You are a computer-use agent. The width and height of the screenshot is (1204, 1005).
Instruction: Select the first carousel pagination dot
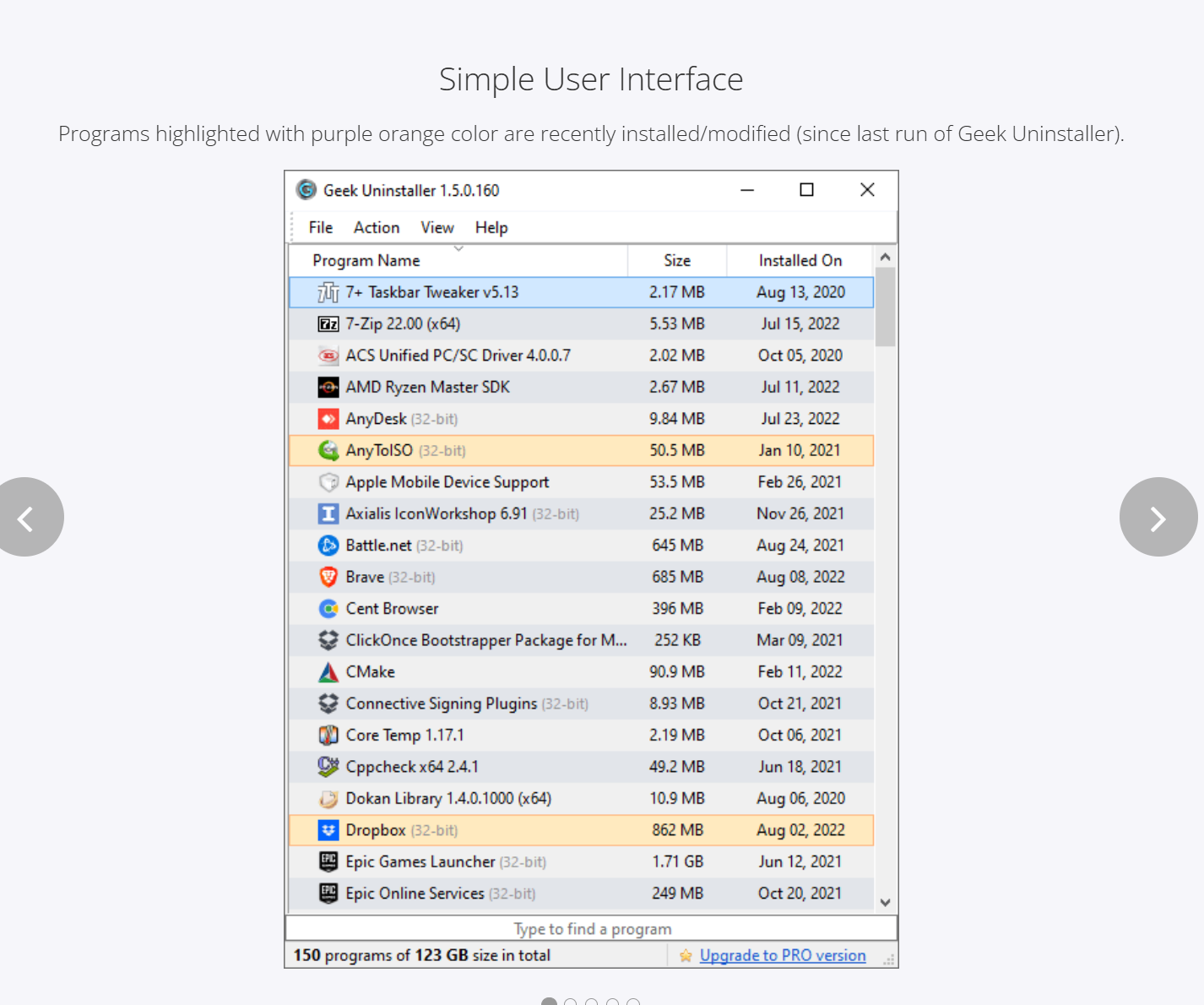(549, 1002)
